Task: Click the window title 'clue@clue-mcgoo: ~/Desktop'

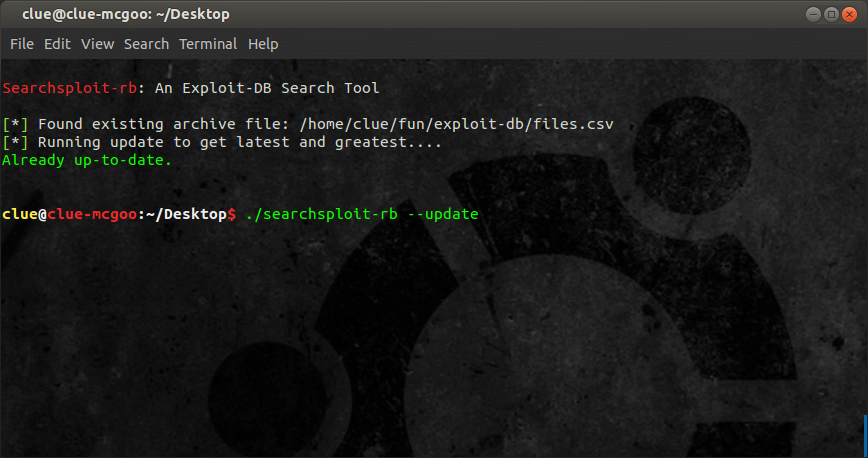Action: tap(126, 14)
